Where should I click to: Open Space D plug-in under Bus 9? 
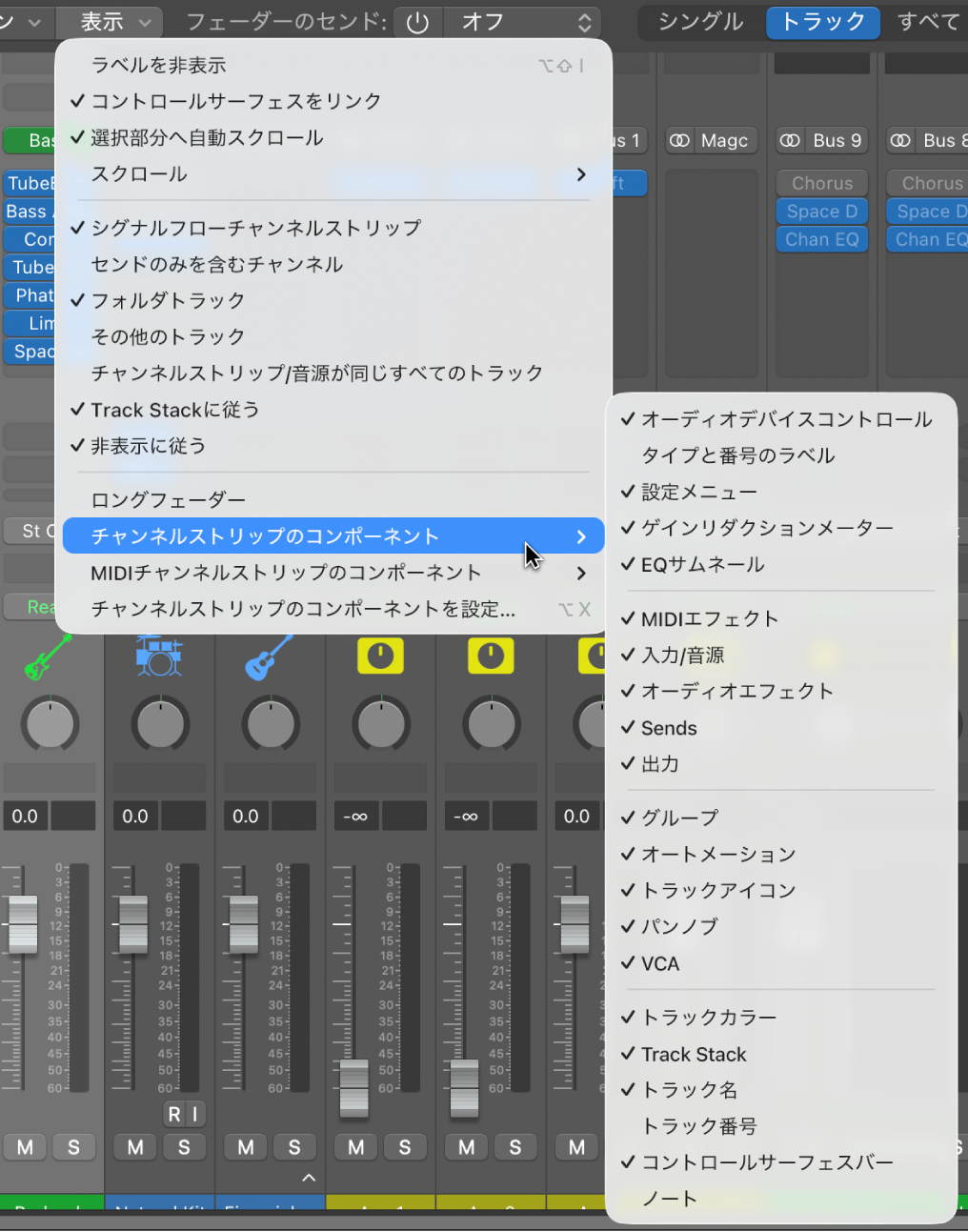click(822, 212)
